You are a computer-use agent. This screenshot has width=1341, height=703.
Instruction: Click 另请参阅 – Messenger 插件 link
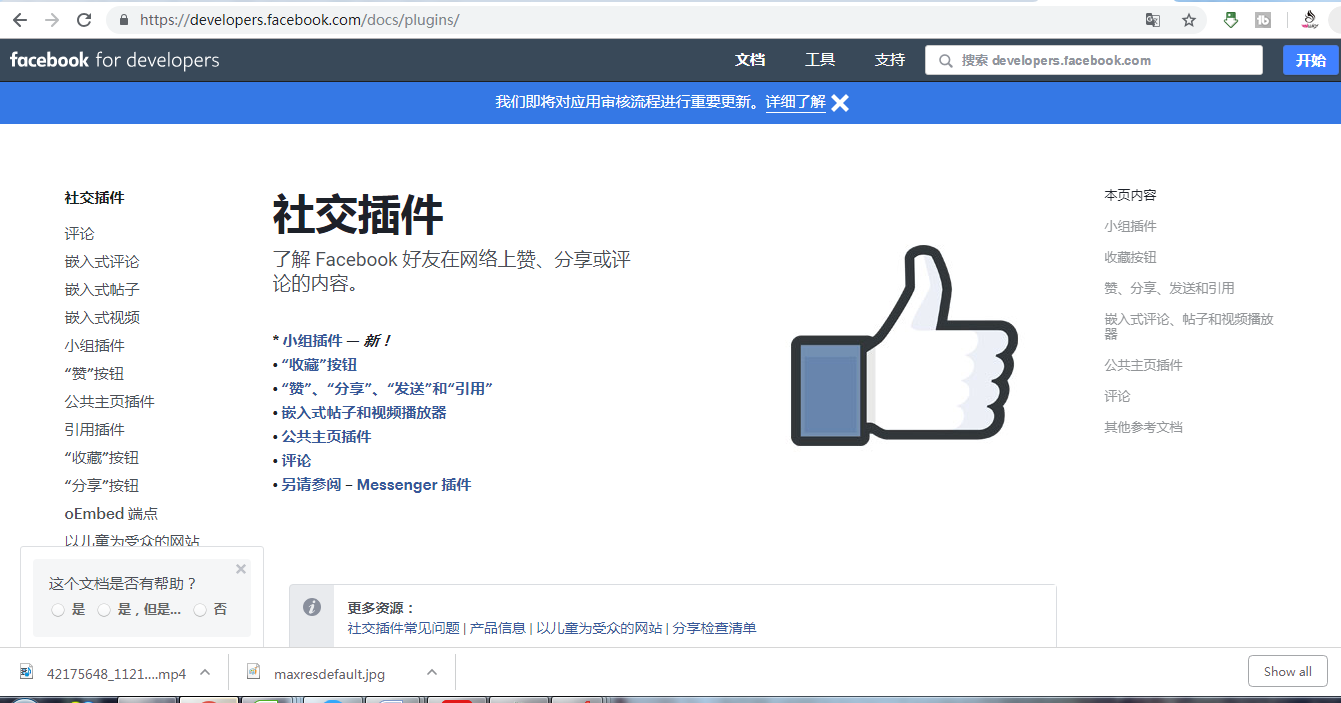click(x=376, y=484)
